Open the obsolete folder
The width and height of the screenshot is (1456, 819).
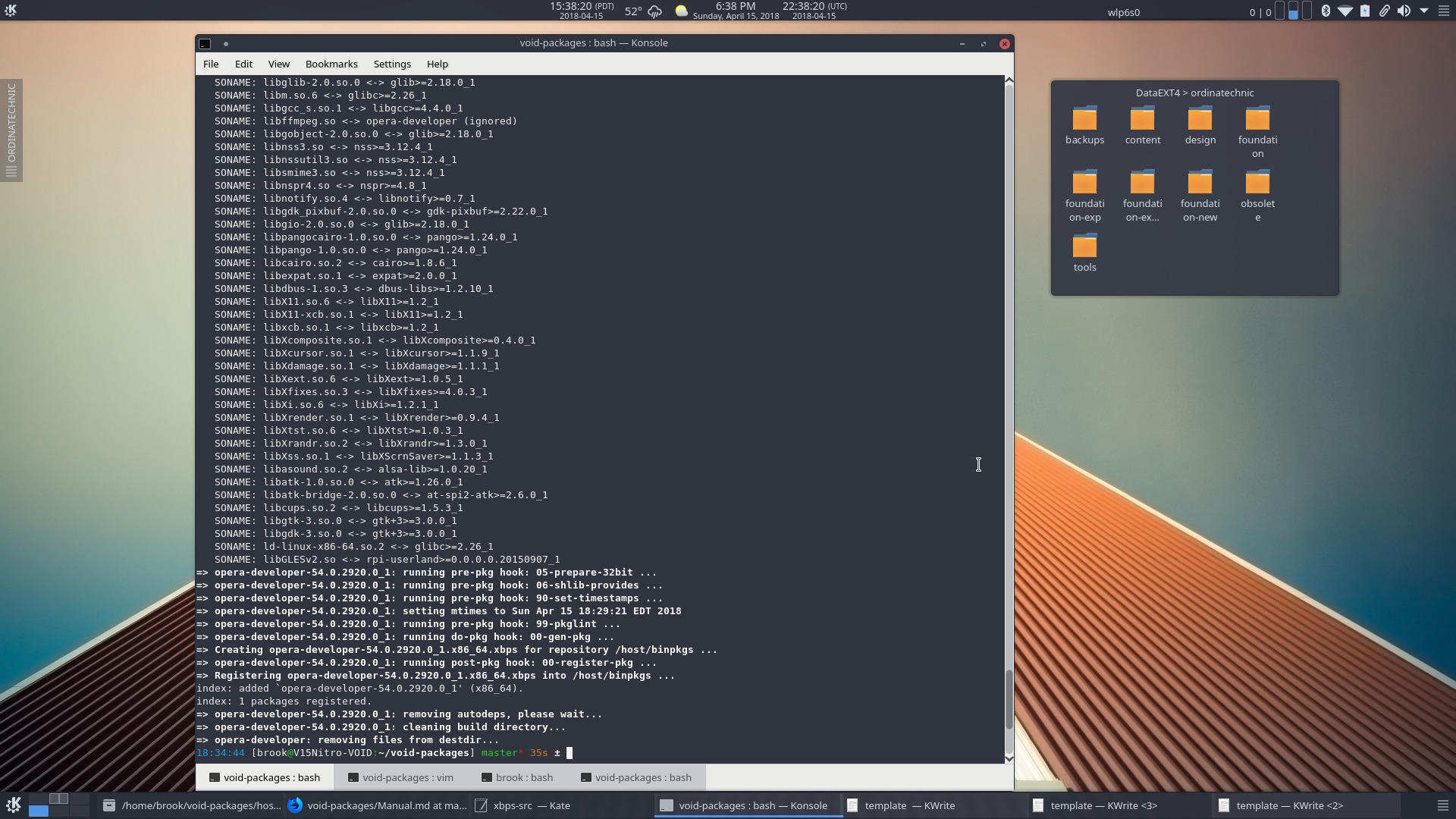point(1257,196)
